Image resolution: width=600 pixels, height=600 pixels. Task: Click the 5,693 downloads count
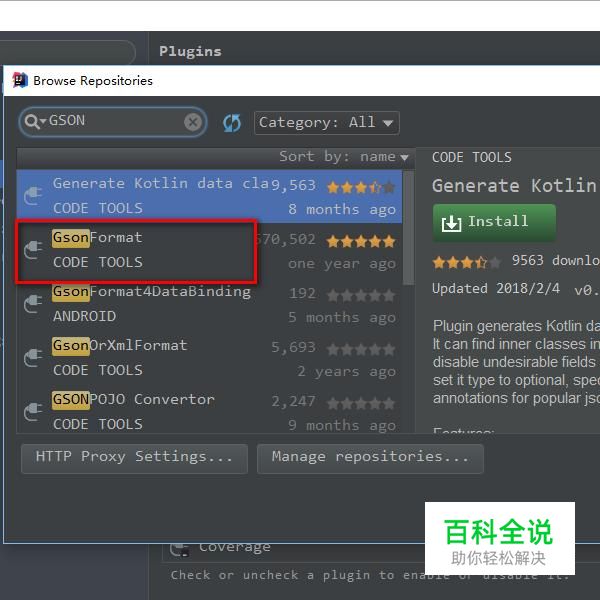pyautogui.click(x=293, y=347)
